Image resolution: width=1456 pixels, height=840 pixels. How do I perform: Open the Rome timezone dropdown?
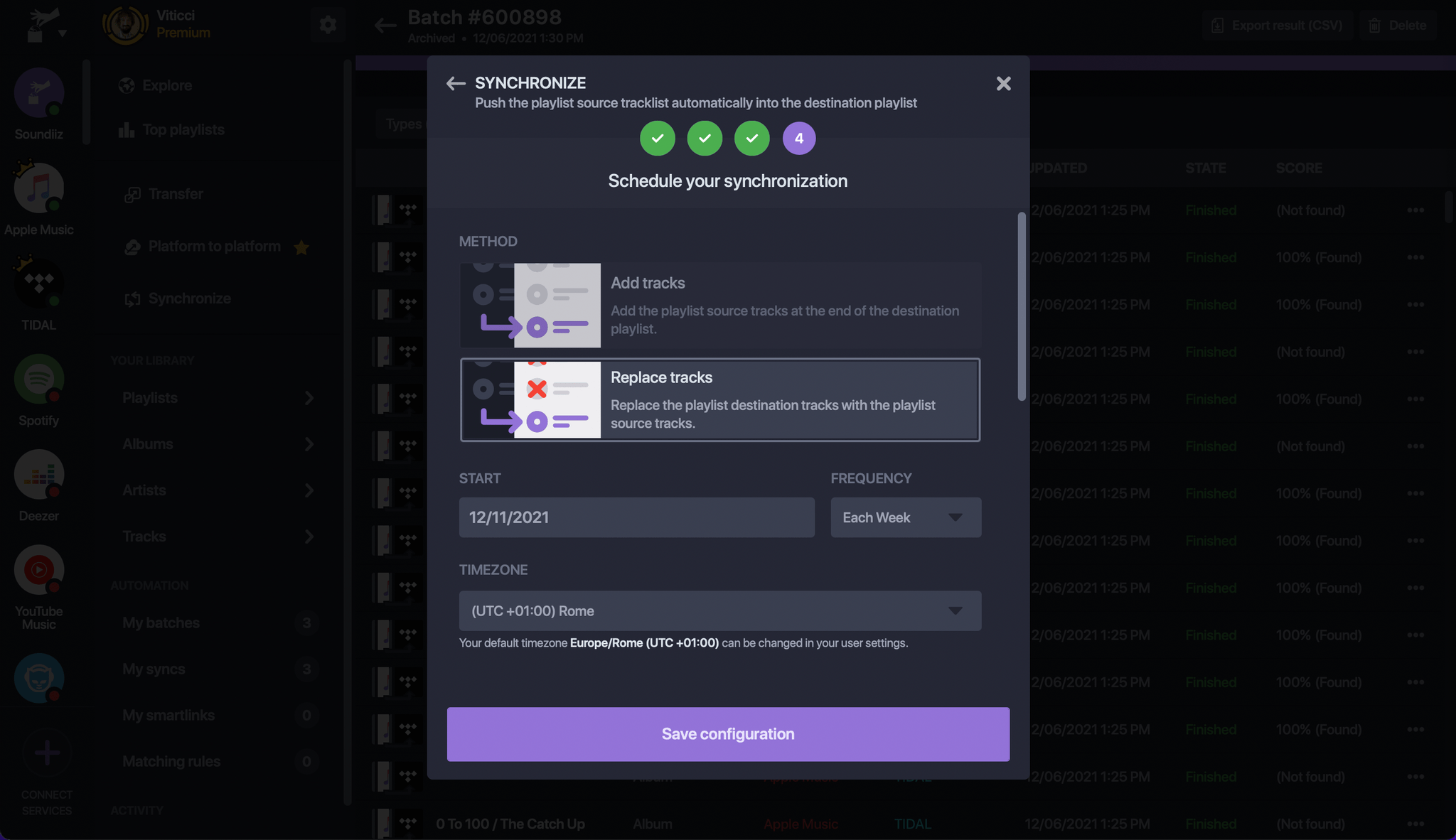pos(720,611)
